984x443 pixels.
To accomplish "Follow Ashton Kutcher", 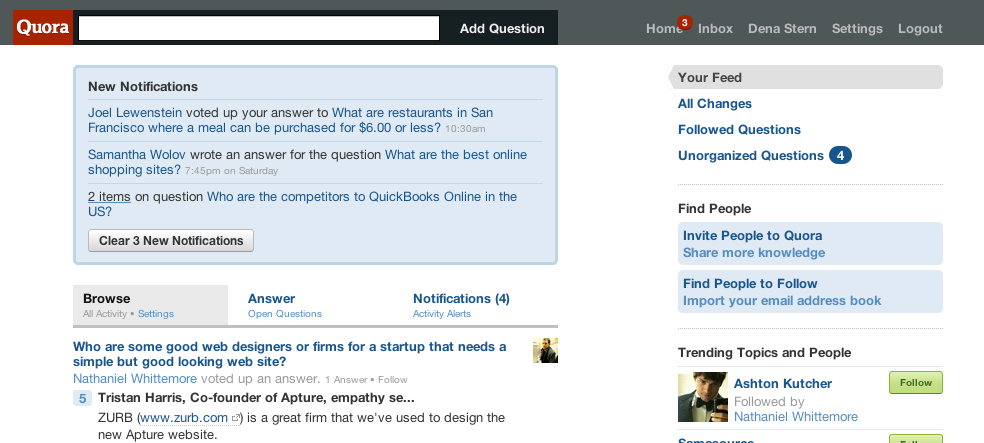I will point(916,383).
